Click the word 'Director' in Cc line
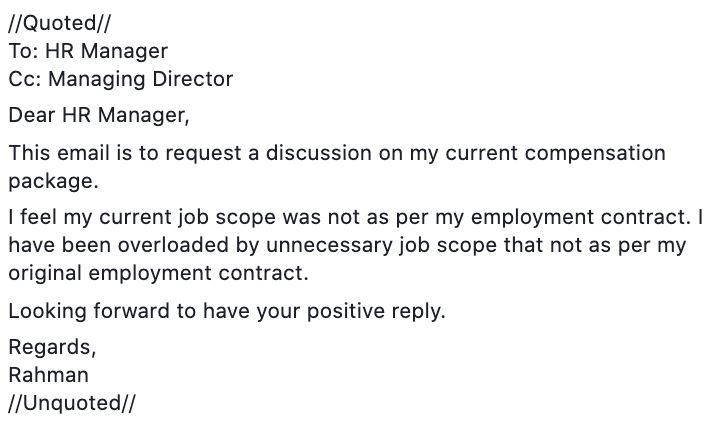Viewport: 722px width, 428px height. [193, 79]
